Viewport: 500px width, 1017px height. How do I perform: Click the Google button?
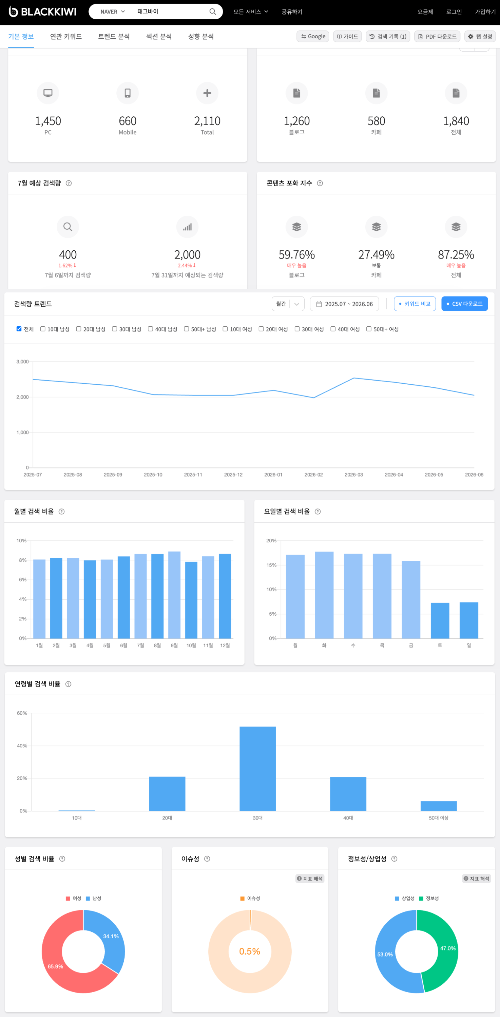313,36
